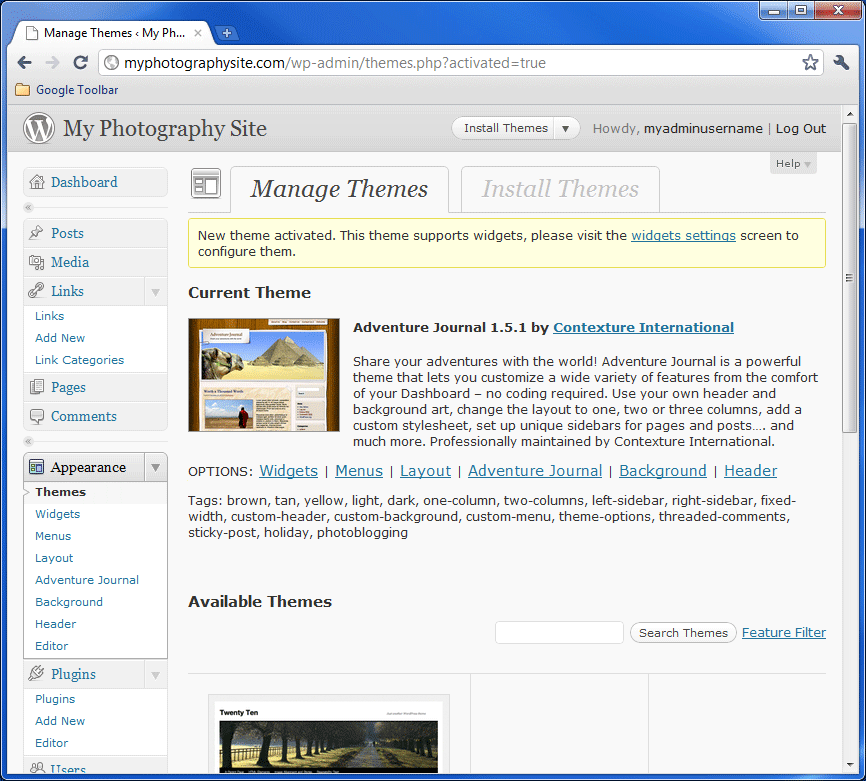Open Layout in Appearance submenu
866x781 pixels.
(54, 558)
